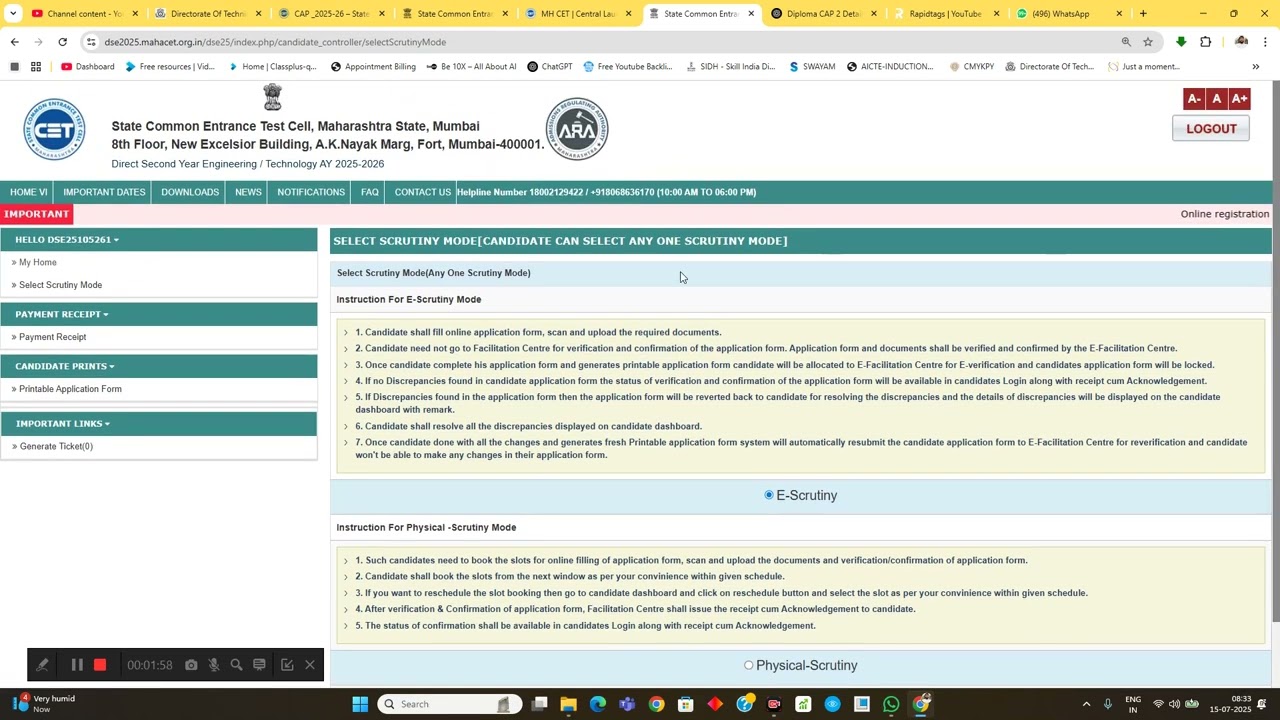Reload the current page

(x=62, y=42)
